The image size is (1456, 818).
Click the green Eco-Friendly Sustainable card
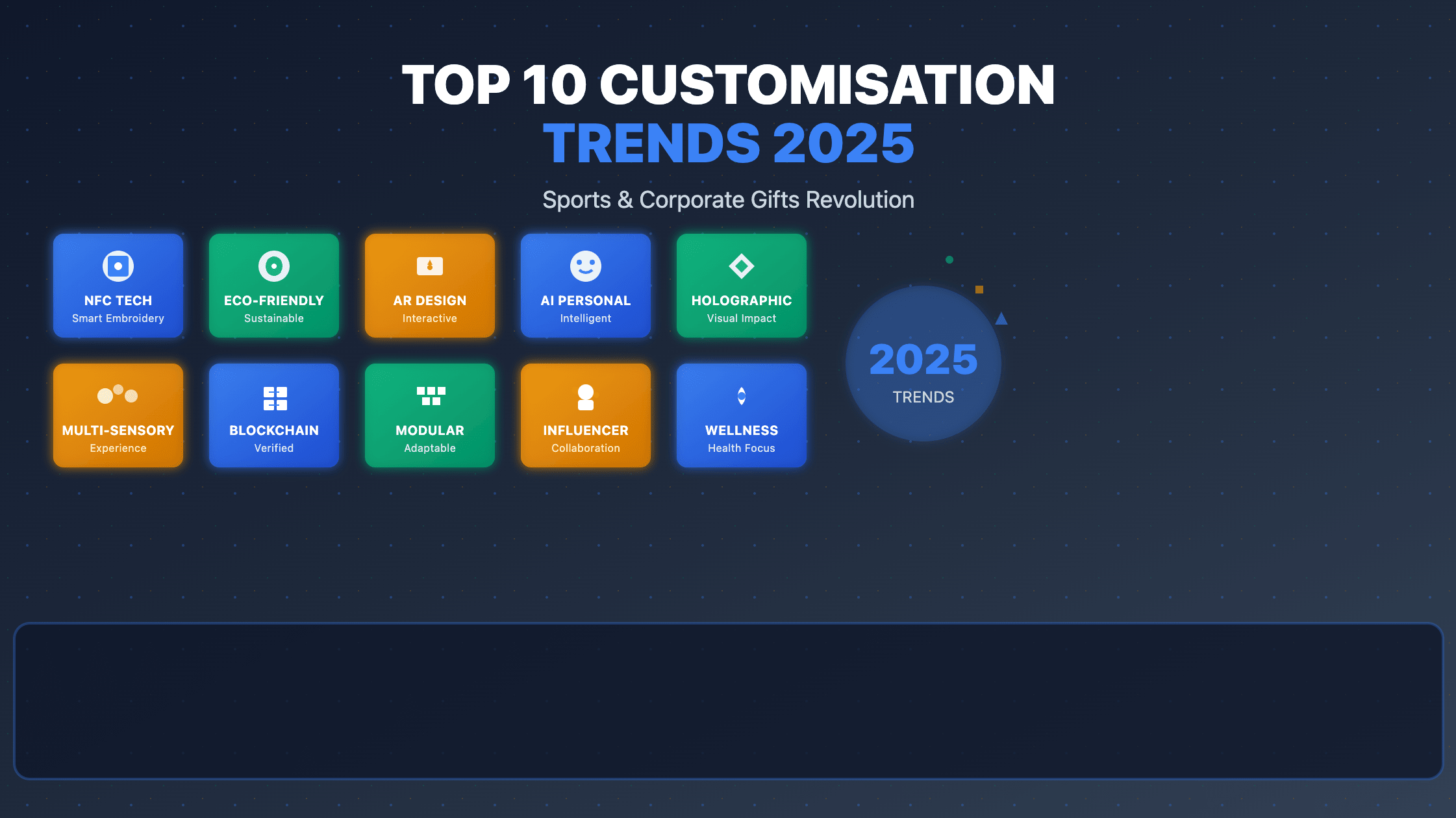[273, 286]
